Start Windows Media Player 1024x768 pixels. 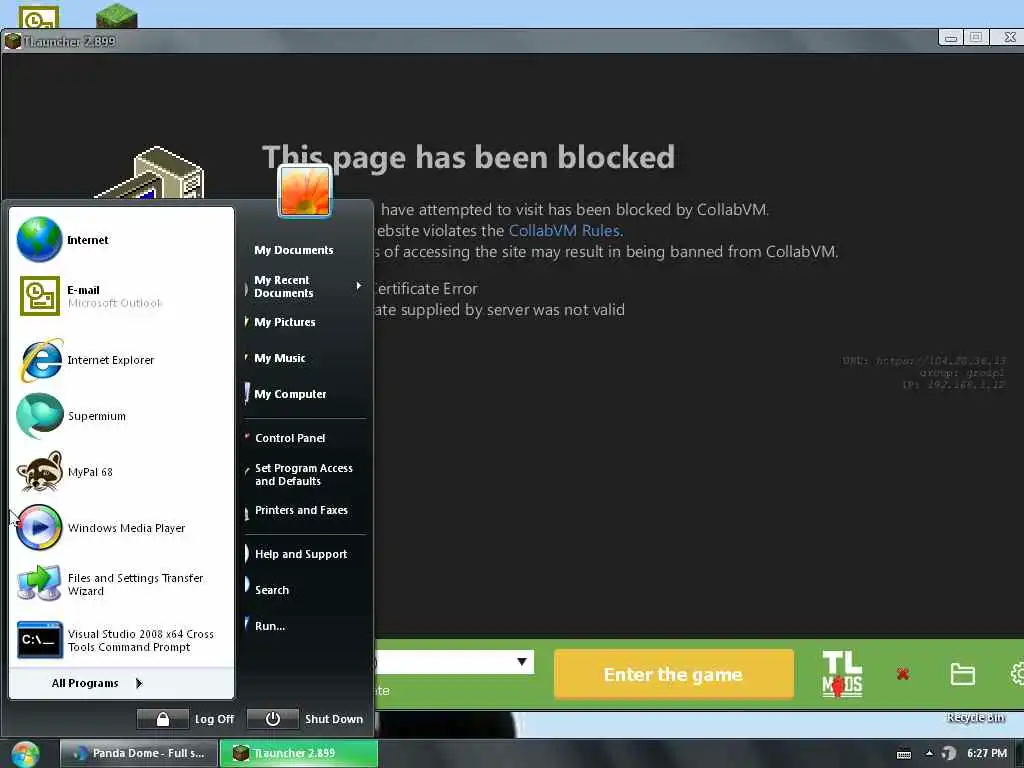[121, 528]
